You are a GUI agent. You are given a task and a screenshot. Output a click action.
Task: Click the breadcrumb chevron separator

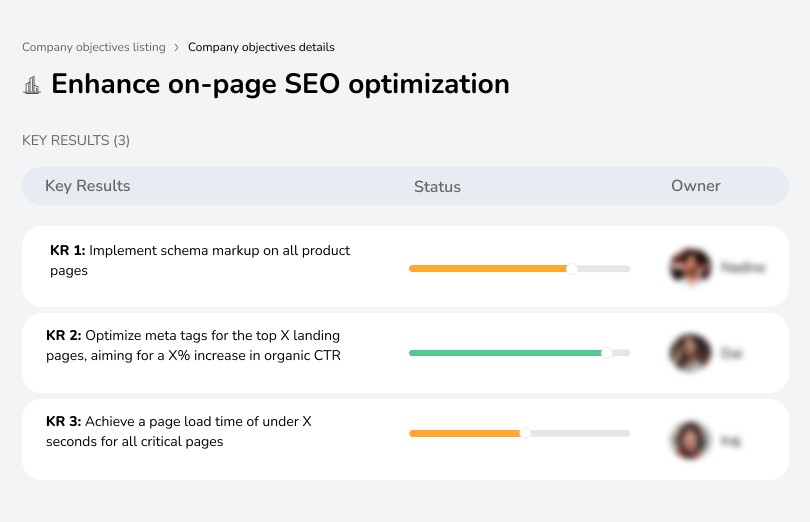pos(177,48)
